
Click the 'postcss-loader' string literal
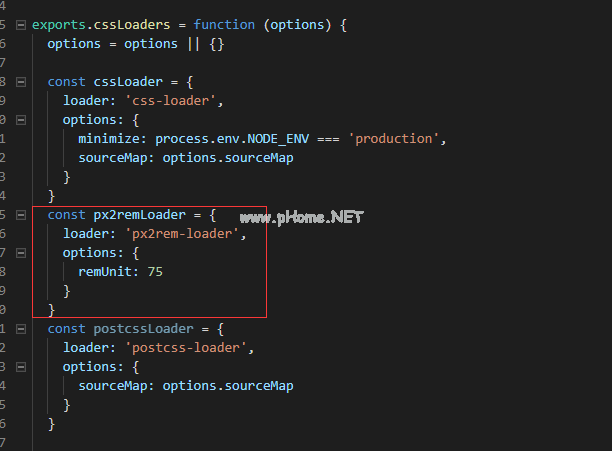click(x=189, y=348)
